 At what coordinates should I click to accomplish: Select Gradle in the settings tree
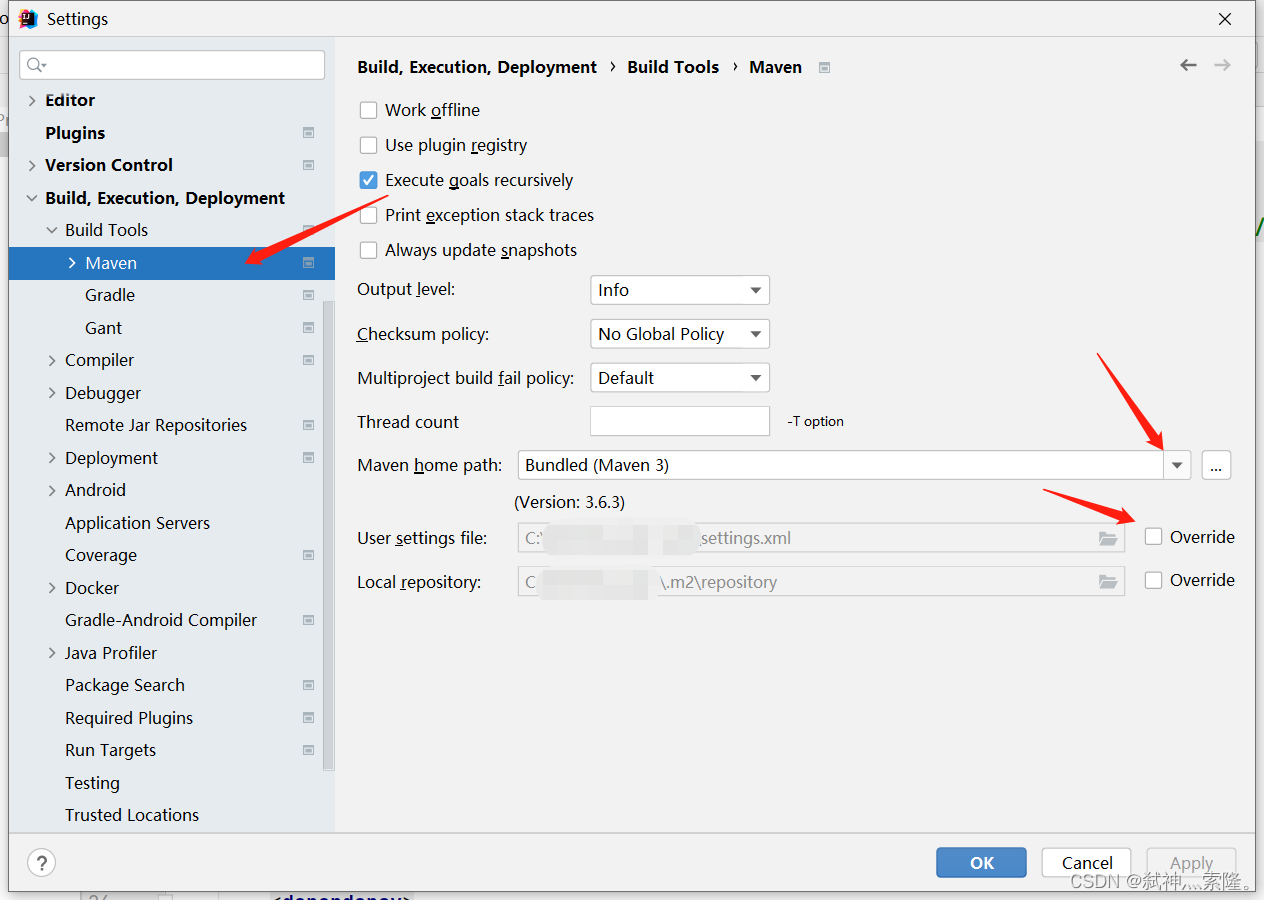[110, 295]
